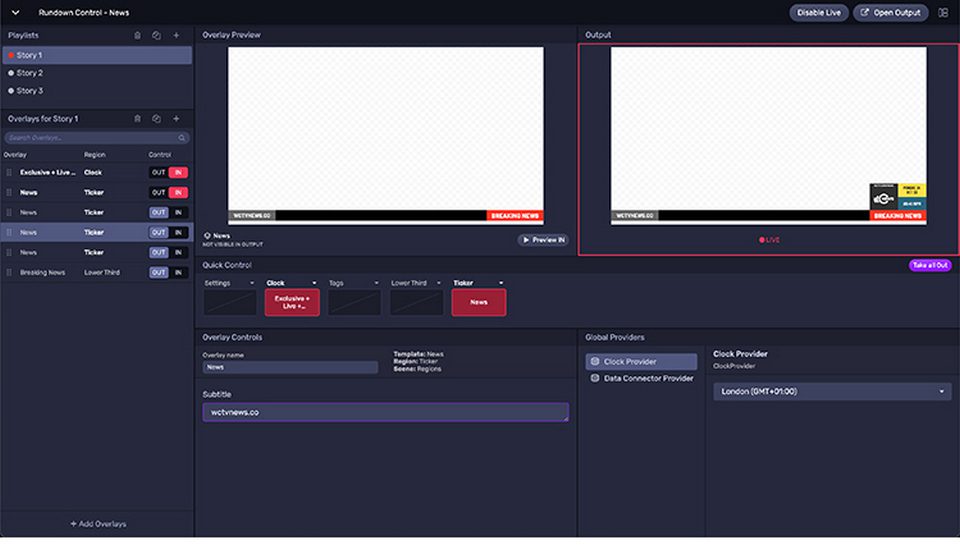
Task: Click the red News ticker quick control tile
Action: pyautogui.click(x=479, y=303)
